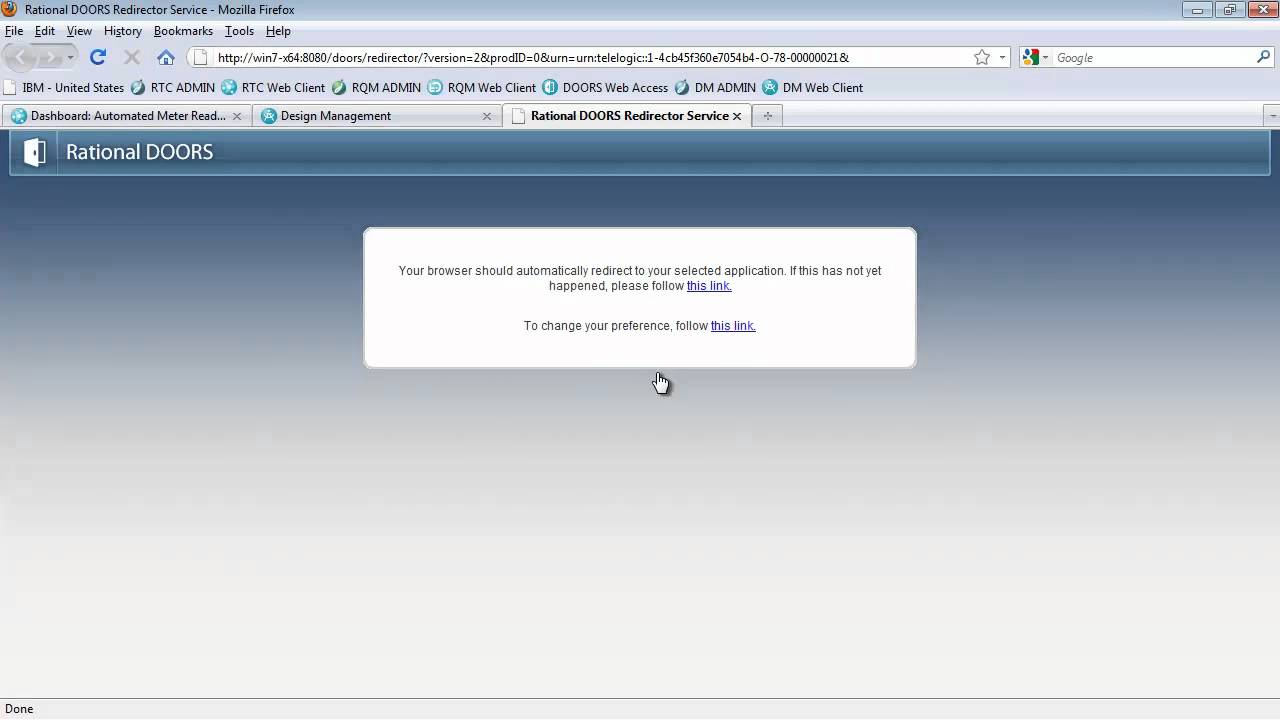Switch to the Design Management tab
Screen dimensions: 1280x720
[377, 116]
